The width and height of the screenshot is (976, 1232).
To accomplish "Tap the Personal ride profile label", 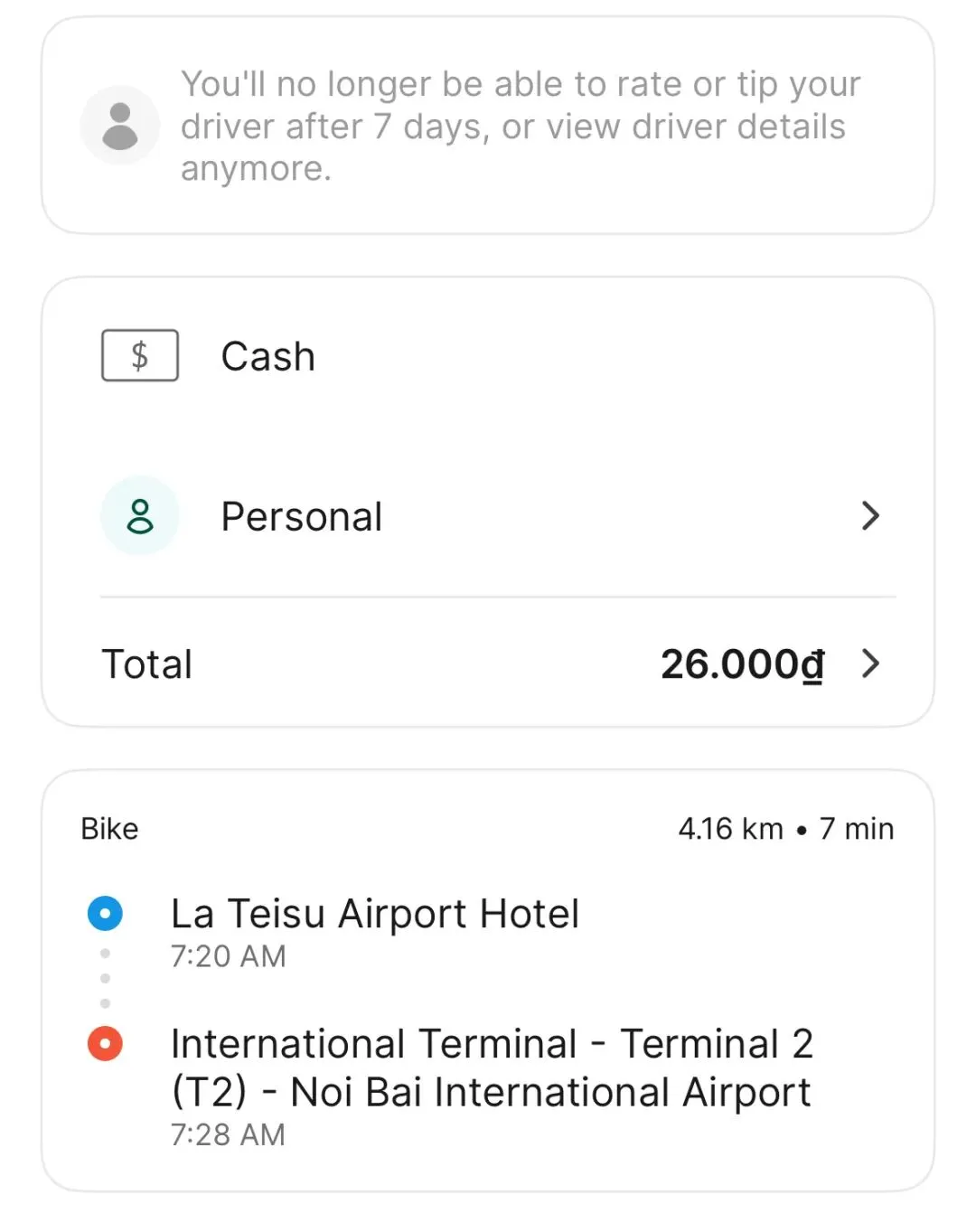I will pyautogui.click(x=302, y=517).
